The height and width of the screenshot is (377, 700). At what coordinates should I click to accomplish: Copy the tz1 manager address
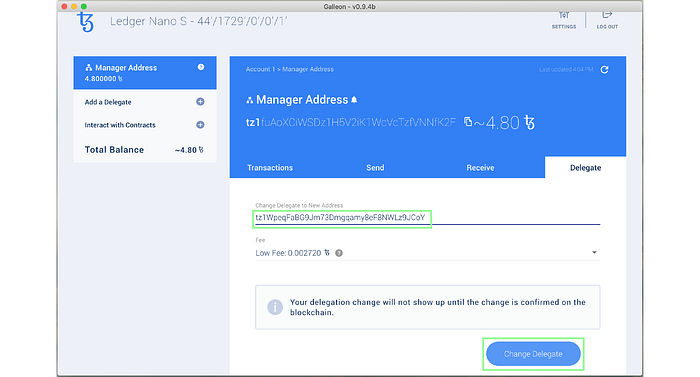(x=468, y=121)
